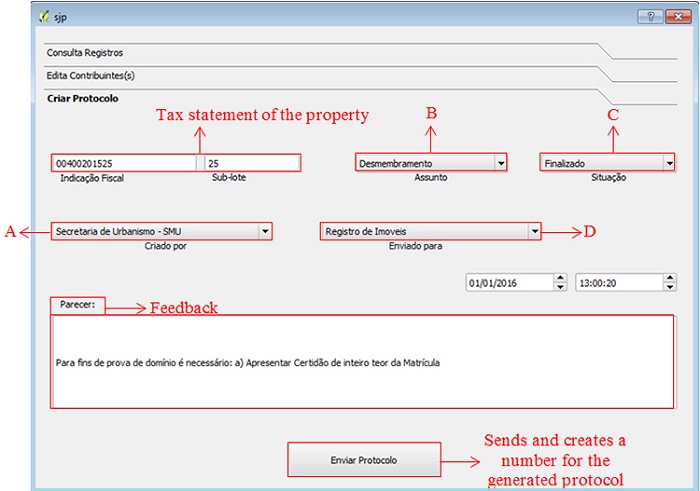This screenshot has height=491, width=700.
Task: Decrease the date with the down arrow
Action: [560, 288]
